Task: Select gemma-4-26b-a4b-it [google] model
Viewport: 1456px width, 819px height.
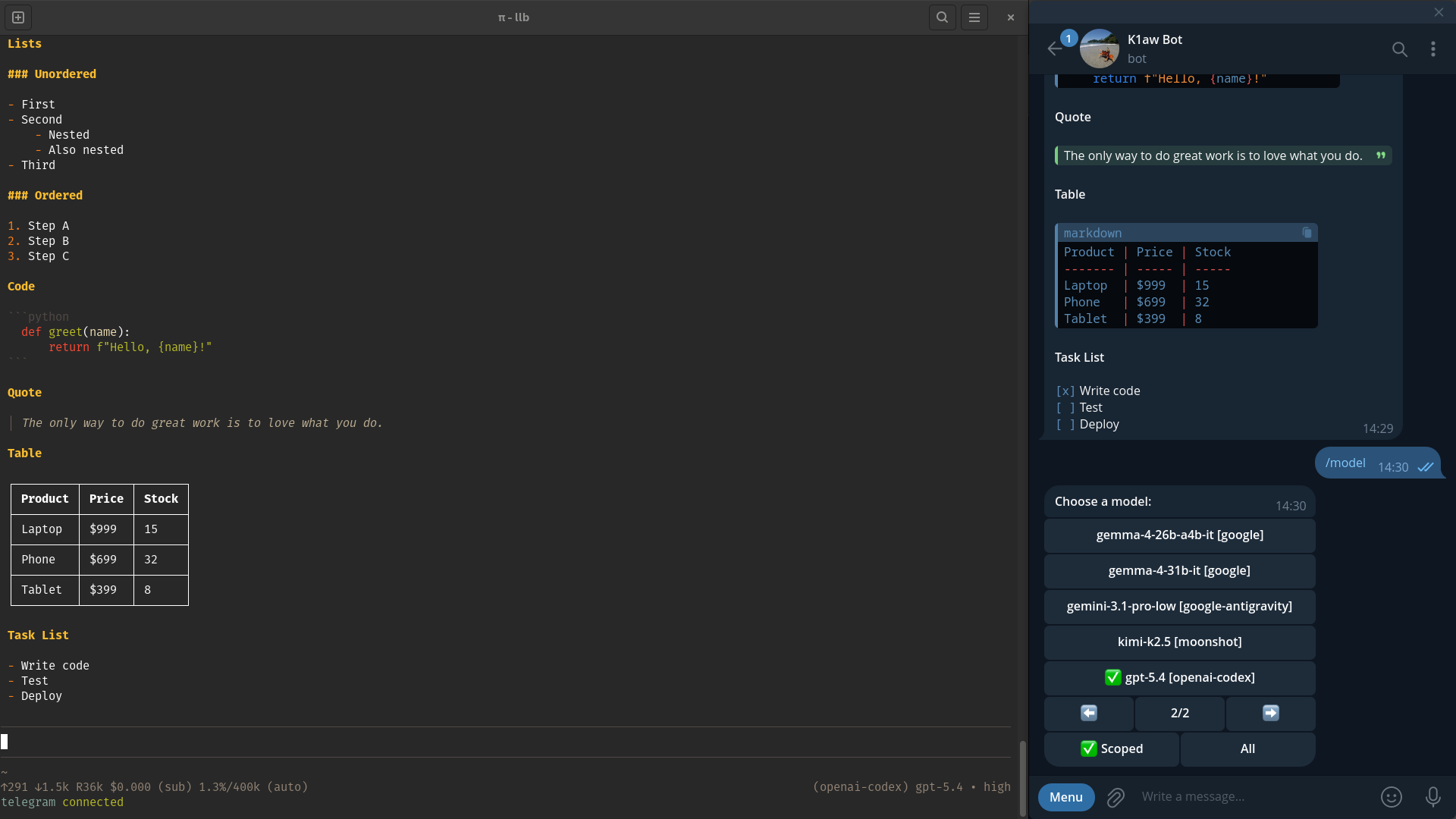Action: pyautogui.click(x=1179, y=535)
